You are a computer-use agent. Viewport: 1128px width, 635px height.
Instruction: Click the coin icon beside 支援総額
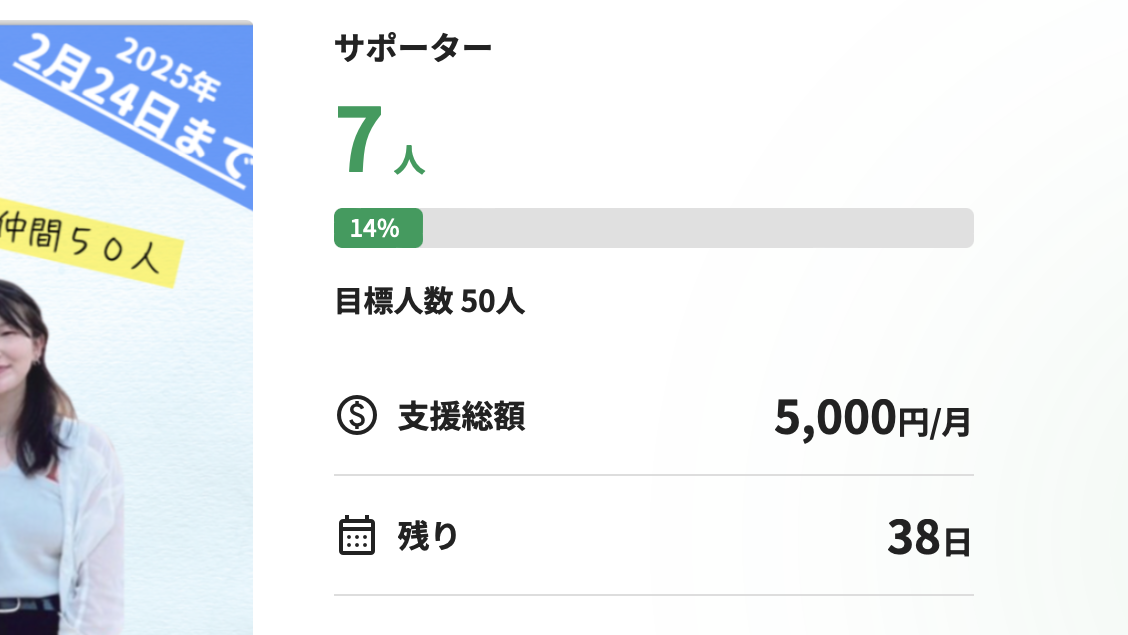356,416
